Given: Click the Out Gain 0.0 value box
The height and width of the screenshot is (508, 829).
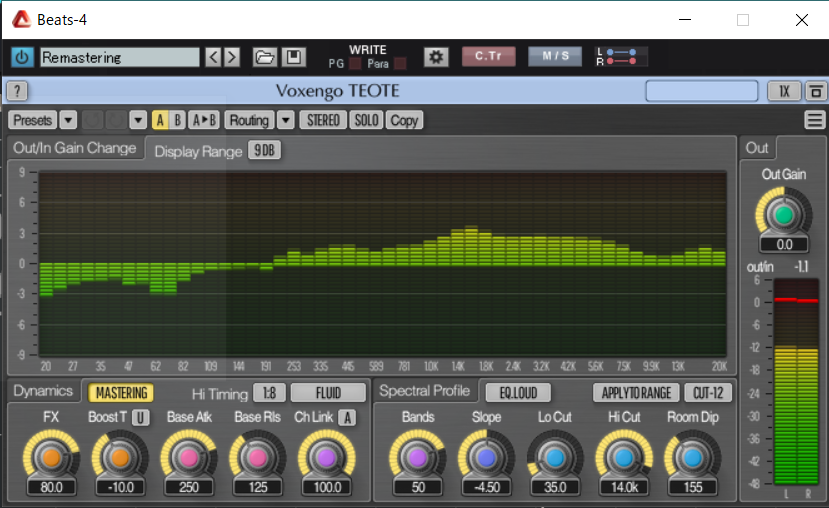Looking at the screenshot, I should tap(784, 244).
